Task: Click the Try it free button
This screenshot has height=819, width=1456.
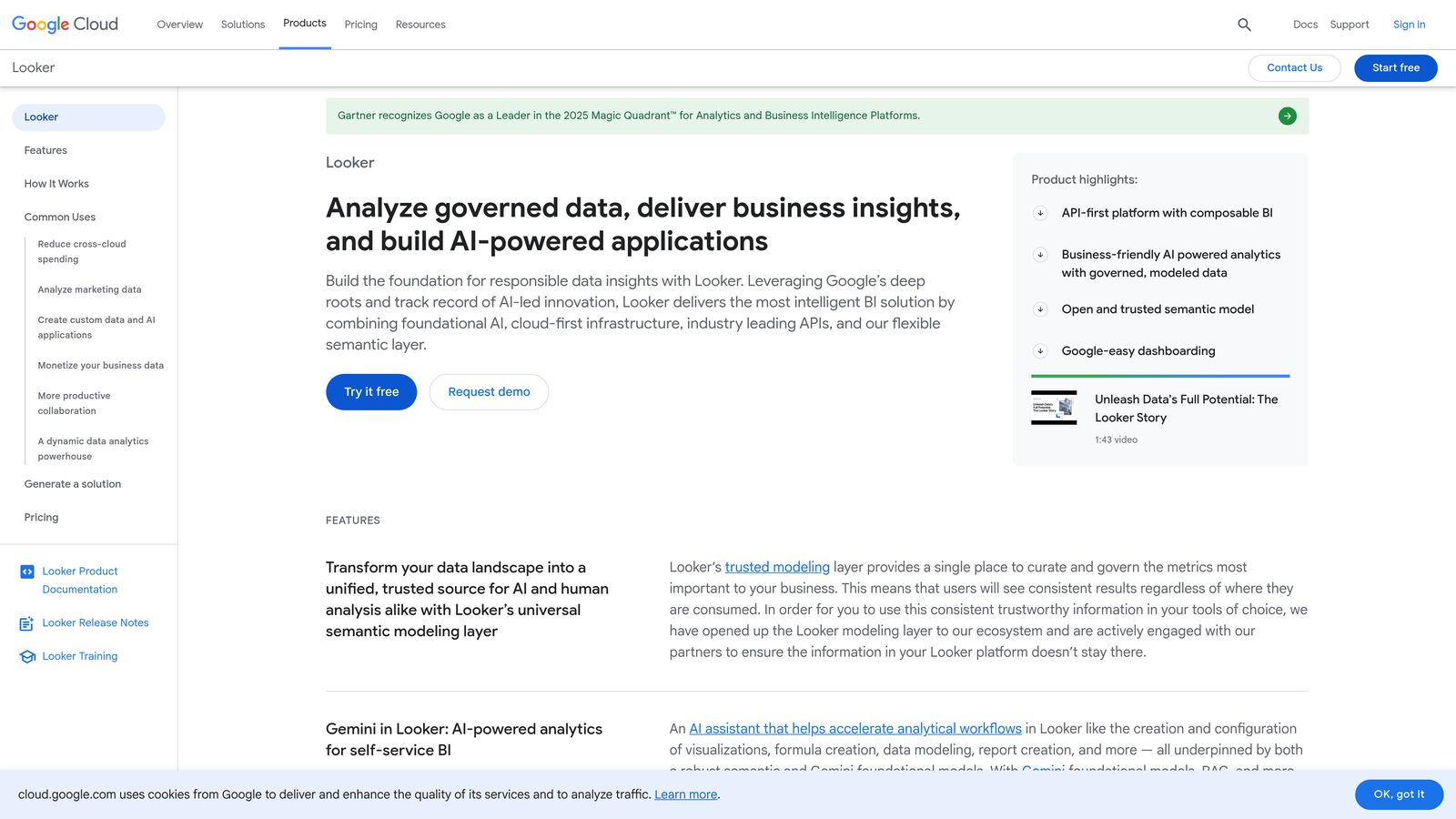Action: click(x=371, y=392)
